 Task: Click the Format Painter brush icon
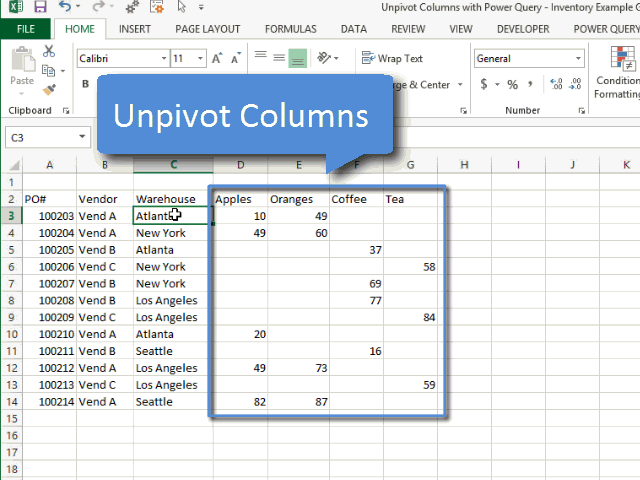point(49,89)
